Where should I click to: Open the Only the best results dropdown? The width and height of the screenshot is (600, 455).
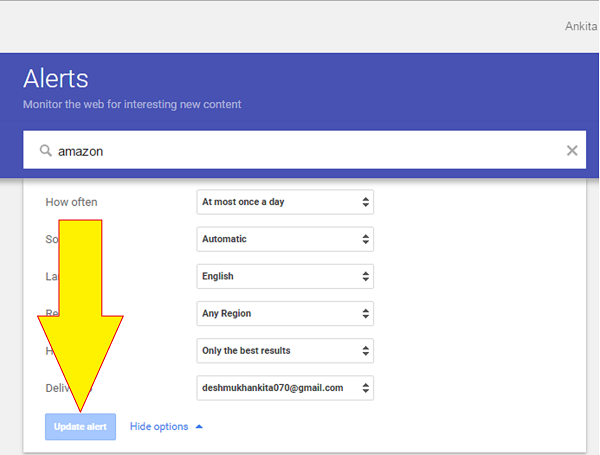(285, 351)
